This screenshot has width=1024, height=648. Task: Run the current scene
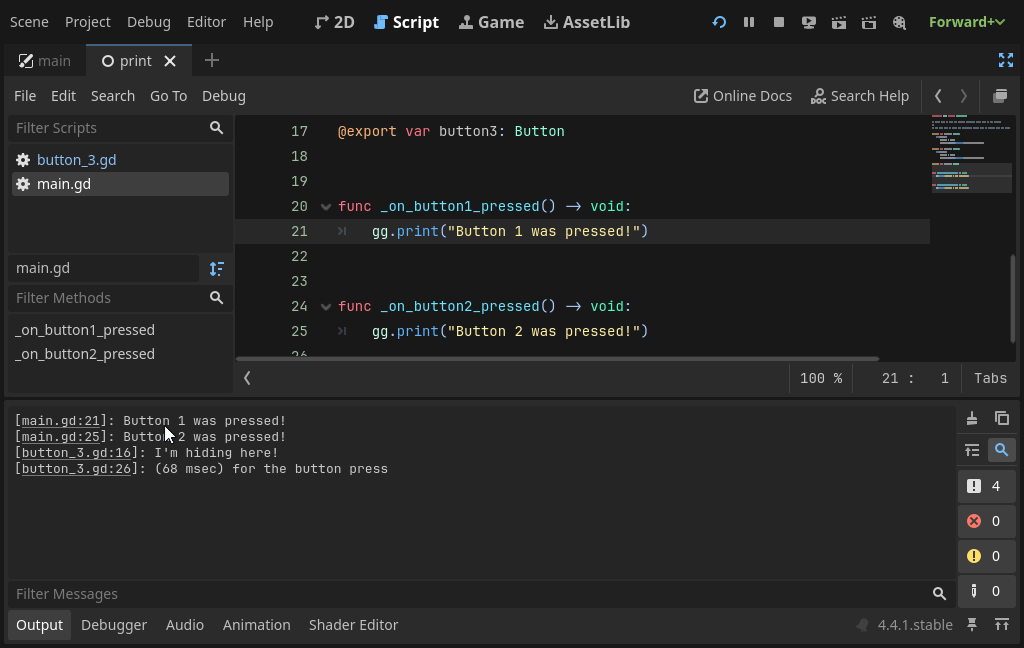pos(838,21)
